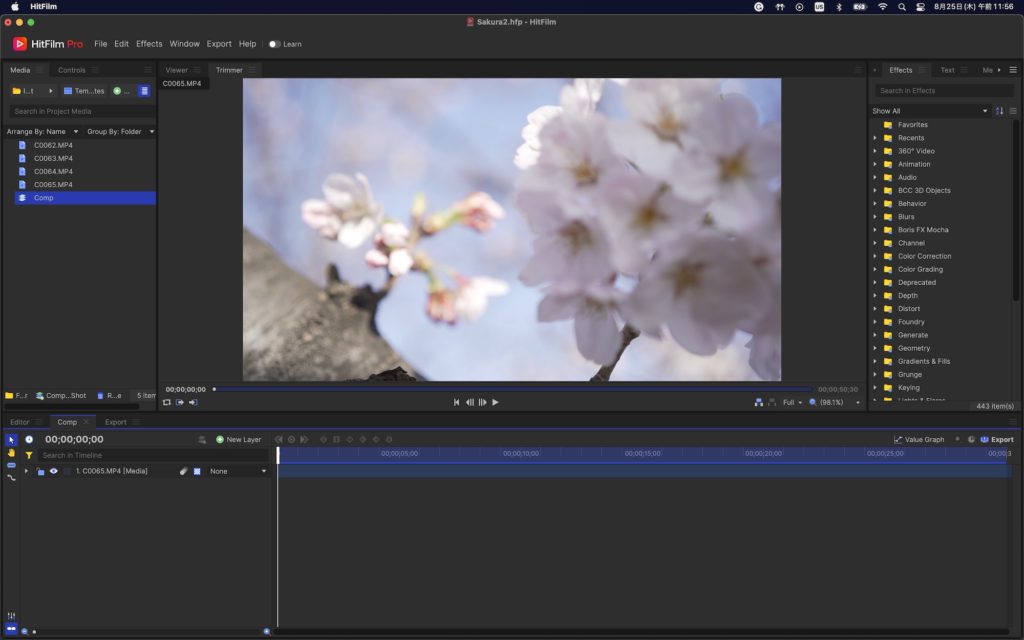Image resolution: width=1024 pixels, height=640 pixels.
Task: Click the yellow filter icon beside timeline search
Action: pyautogui.click(x=29, y=455)
